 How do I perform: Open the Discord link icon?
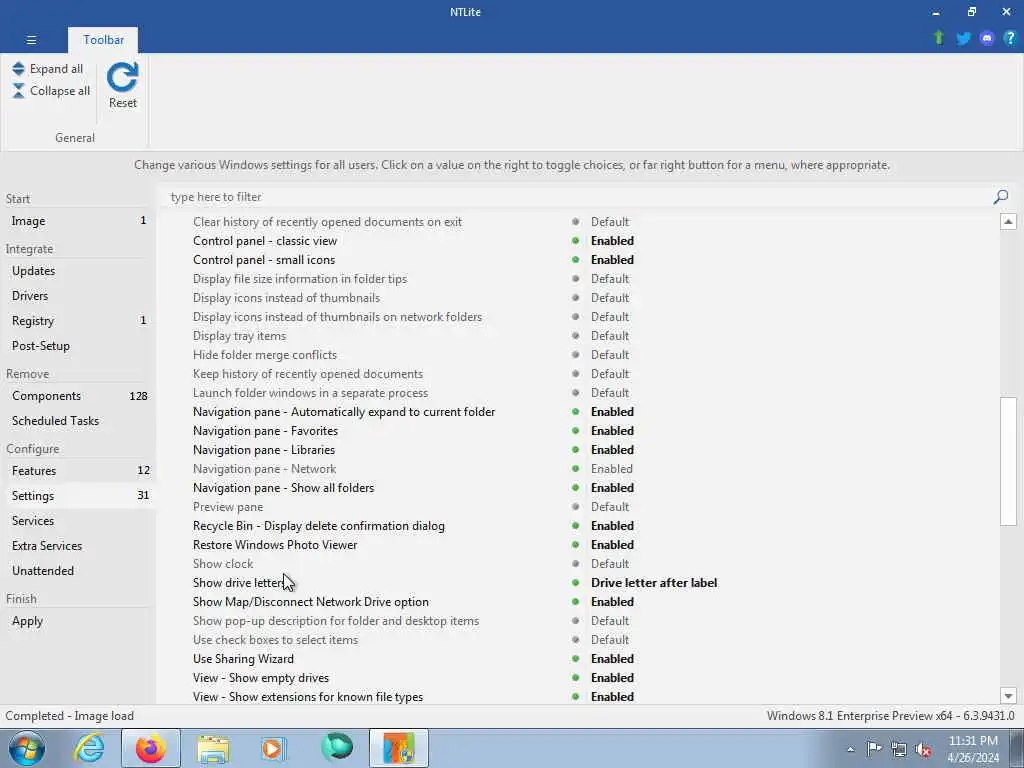(987, 39)
